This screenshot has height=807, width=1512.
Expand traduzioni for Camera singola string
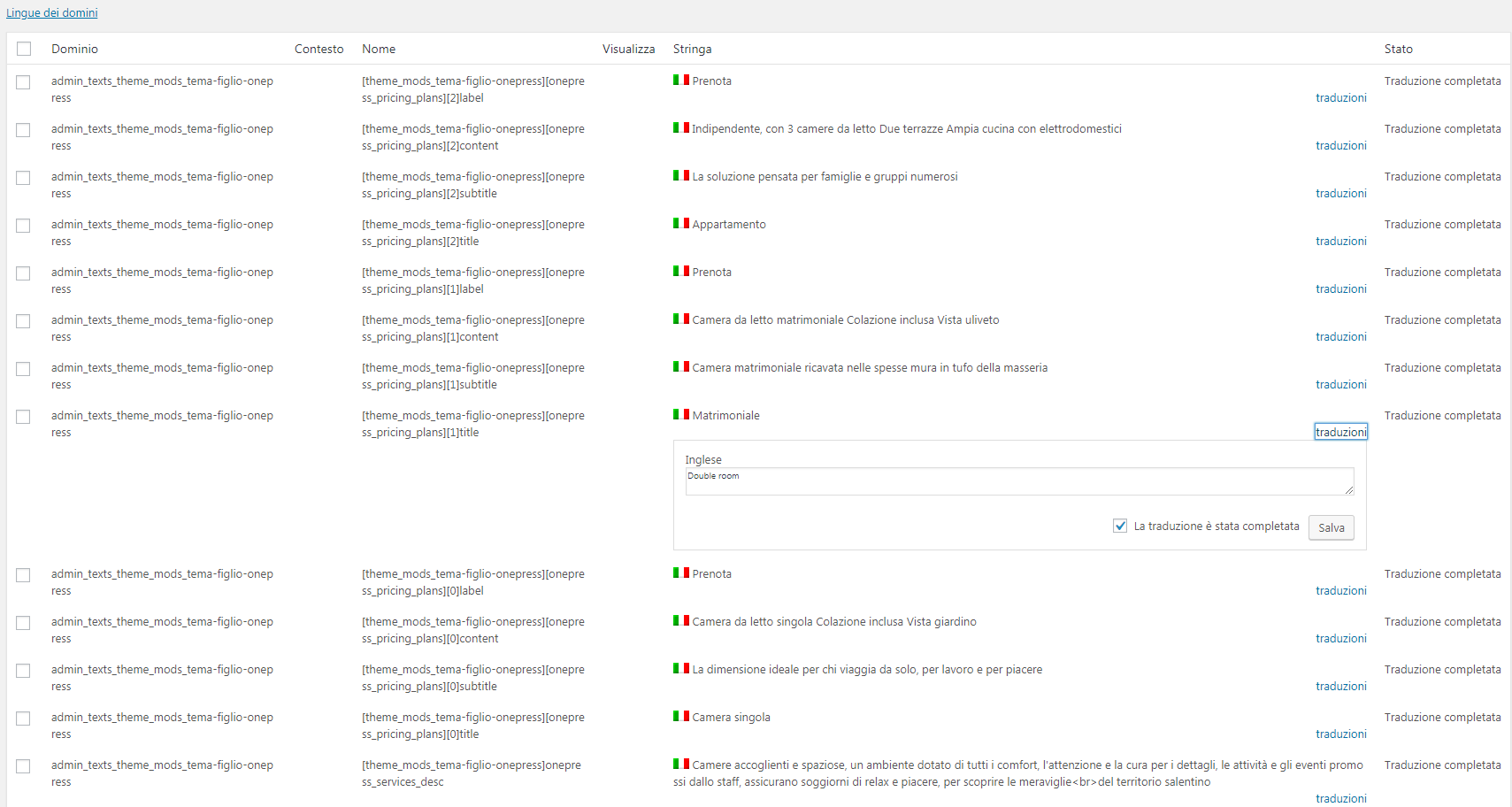click(1340, 734)
